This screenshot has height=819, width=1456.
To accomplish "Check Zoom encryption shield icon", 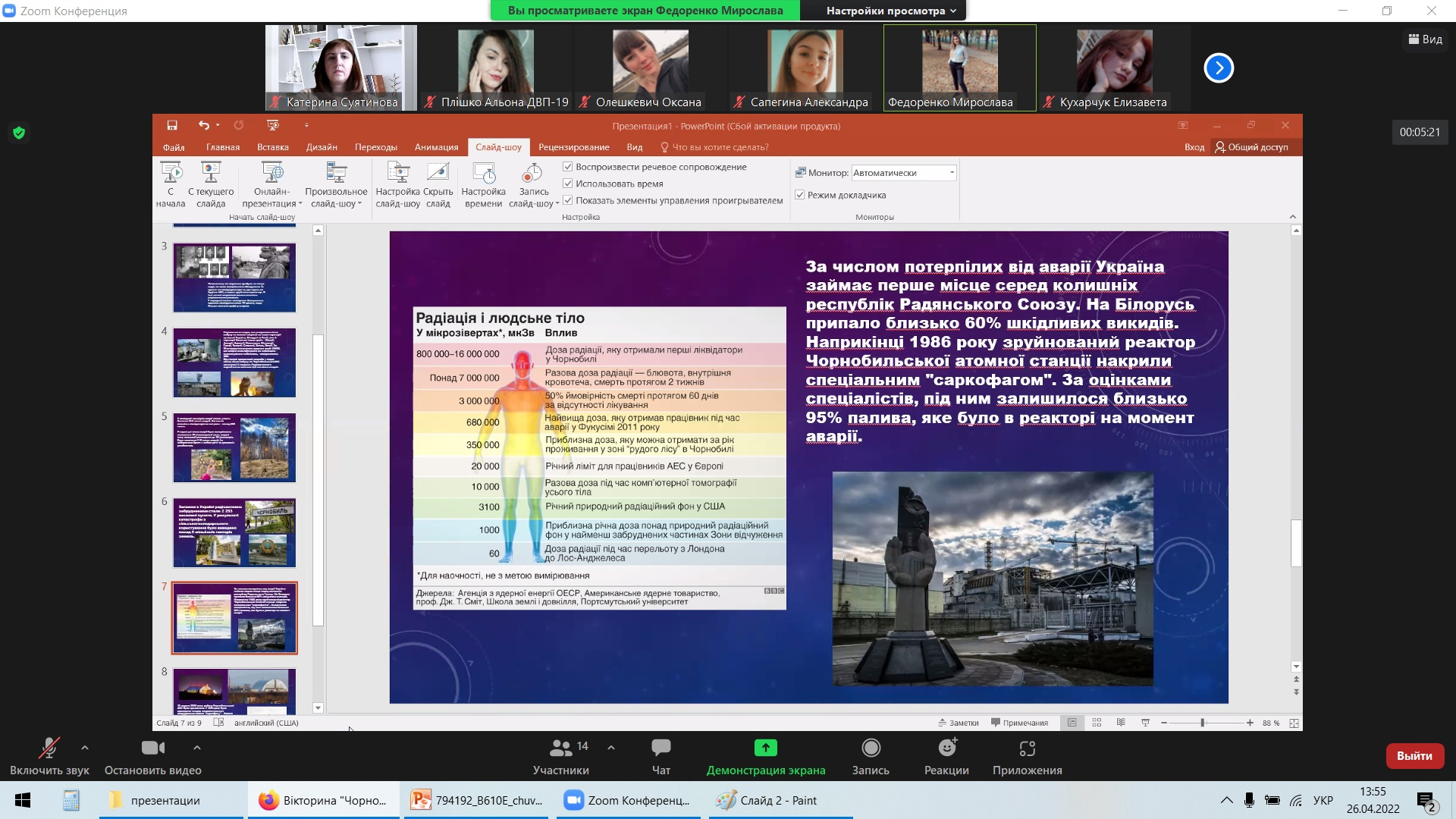I will pos(19,133).
